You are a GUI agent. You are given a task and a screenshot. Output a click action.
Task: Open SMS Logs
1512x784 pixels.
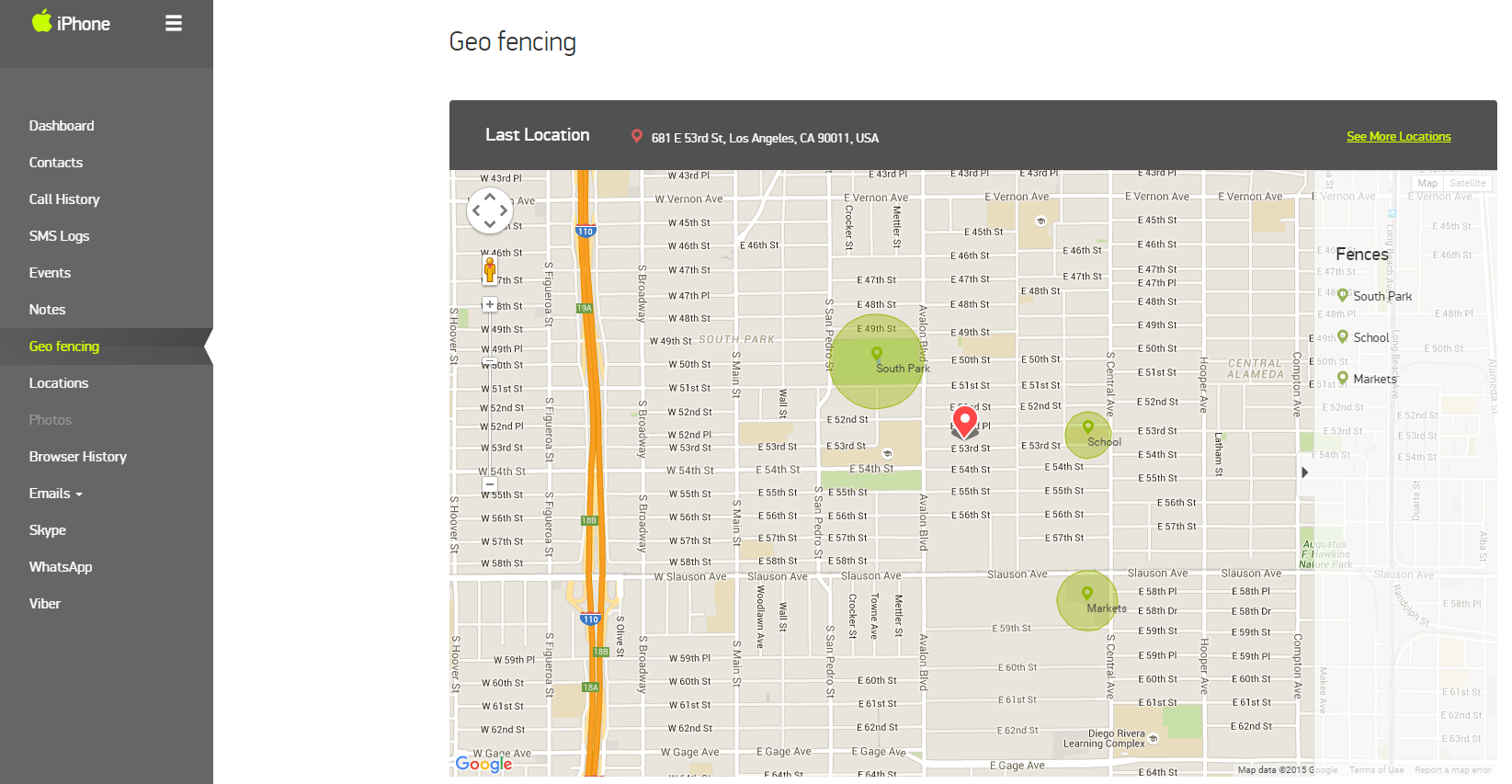pyautogui.click(x=59, y=236)
